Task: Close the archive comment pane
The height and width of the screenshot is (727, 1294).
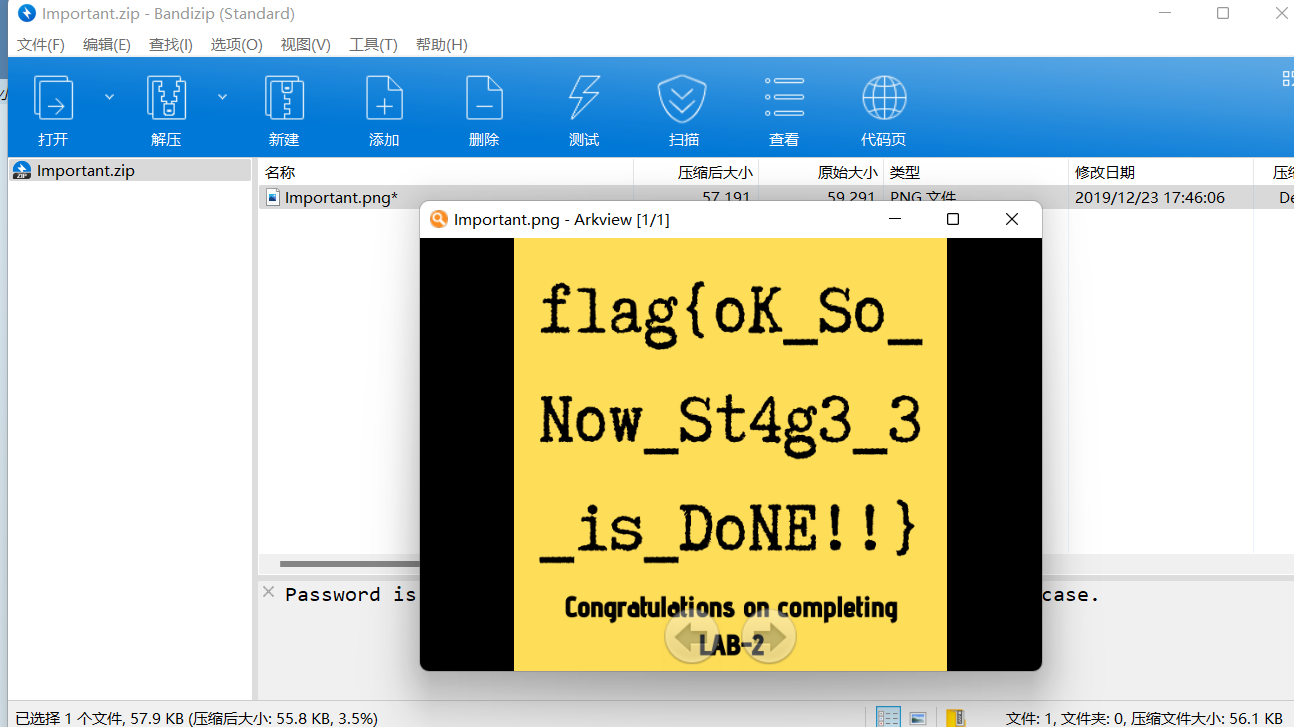Action: 268,592
